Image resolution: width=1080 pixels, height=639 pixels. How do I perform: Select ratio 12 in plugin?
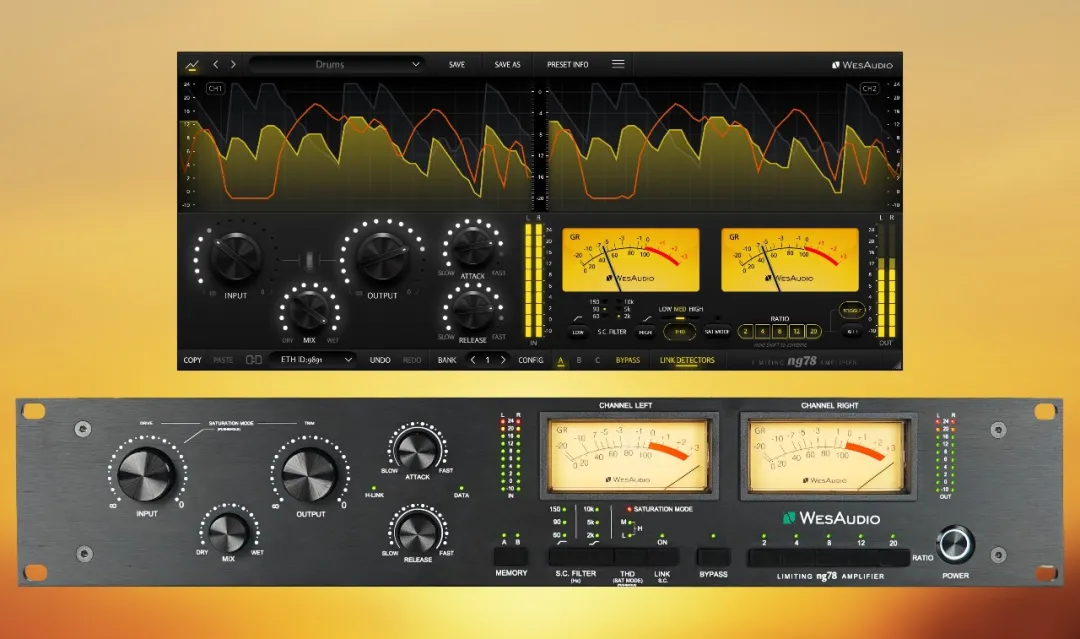(796, 331)
